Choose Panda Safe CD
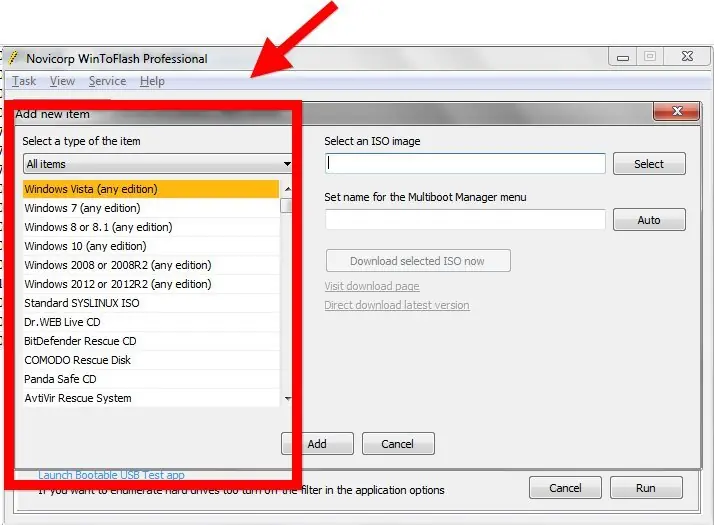This screenshot has width=714, height=525. tap(151, 379)
